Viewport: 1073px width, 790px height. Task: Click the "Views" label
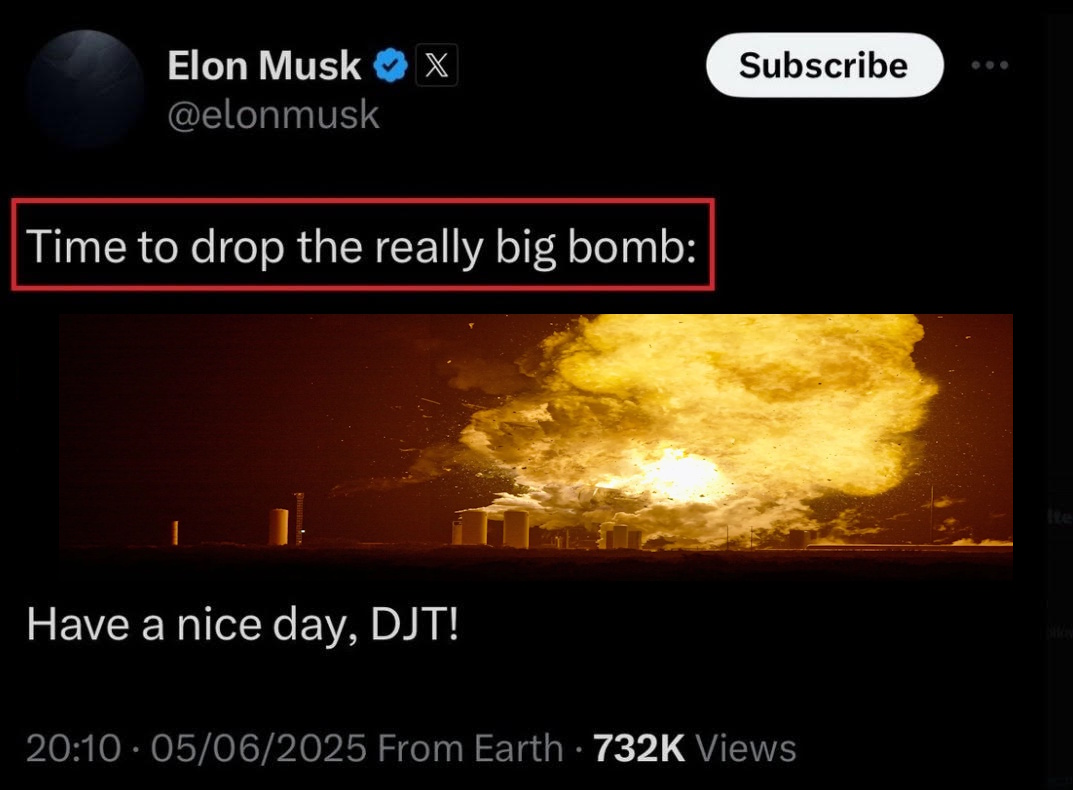click(746, 748)
